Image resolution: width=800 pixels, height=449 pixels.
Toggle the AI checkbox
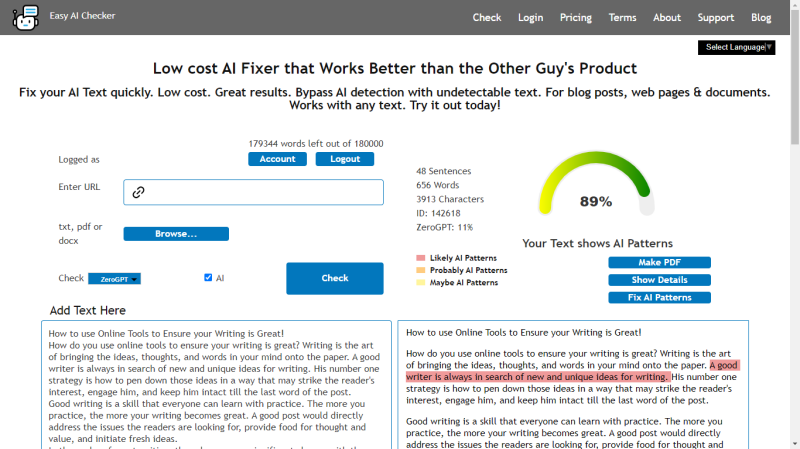(208, 278)
